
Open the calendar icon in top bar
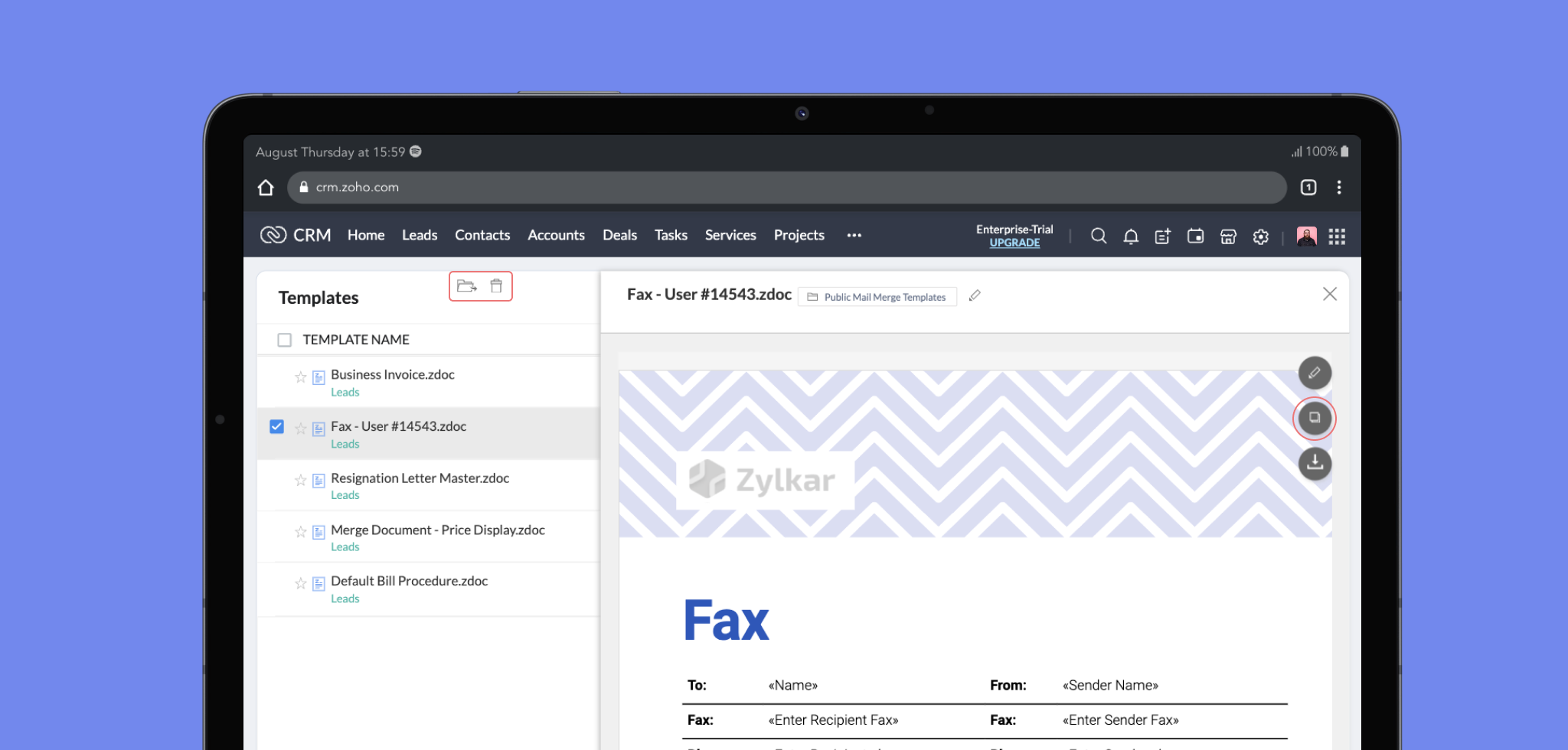(x=1195, y=236)
